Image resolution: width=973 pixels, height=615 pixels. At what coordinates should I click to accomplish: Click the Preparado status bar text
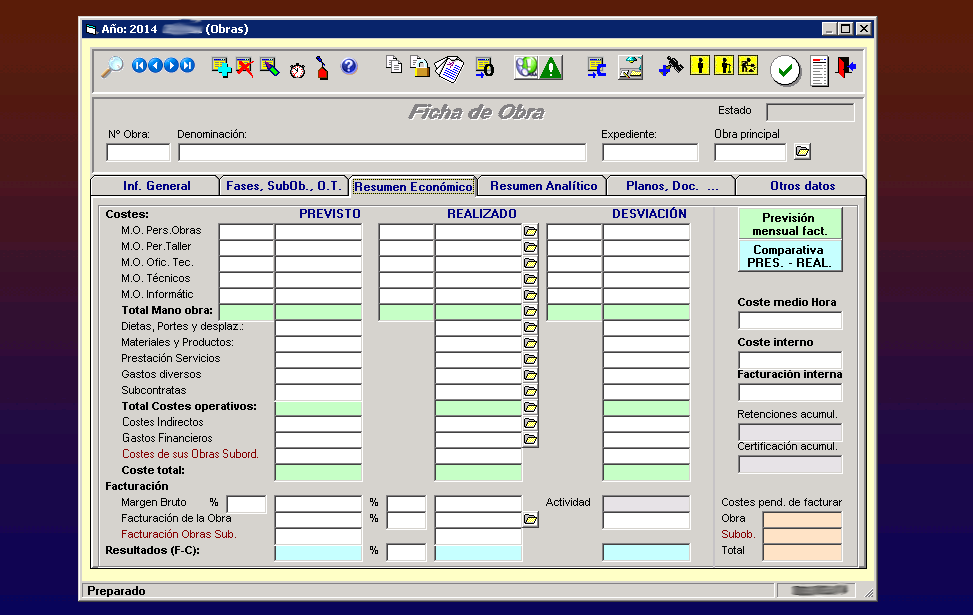116,591
